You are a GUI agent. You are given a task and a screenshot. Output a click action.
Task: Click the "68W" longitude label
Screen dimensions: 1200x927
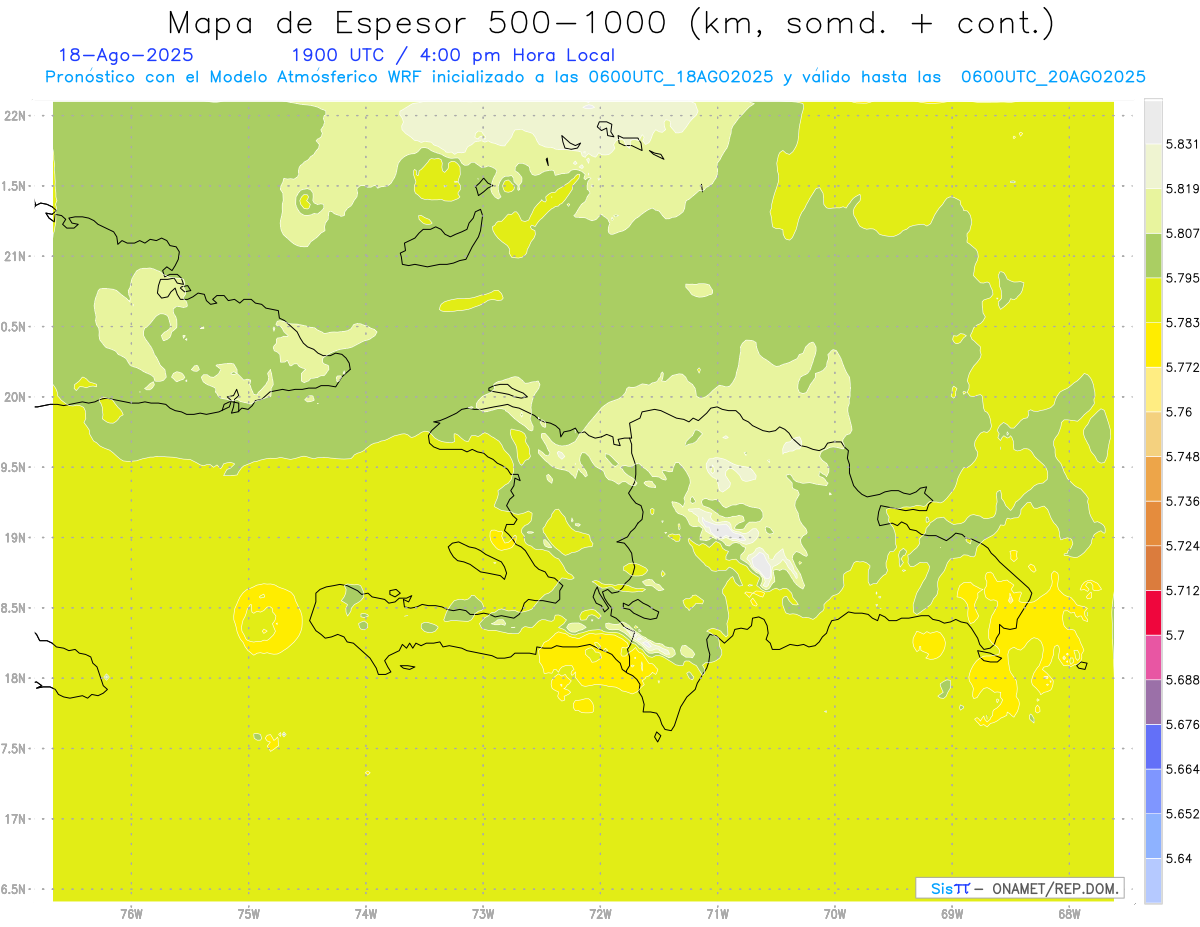tap(1069, 914)
